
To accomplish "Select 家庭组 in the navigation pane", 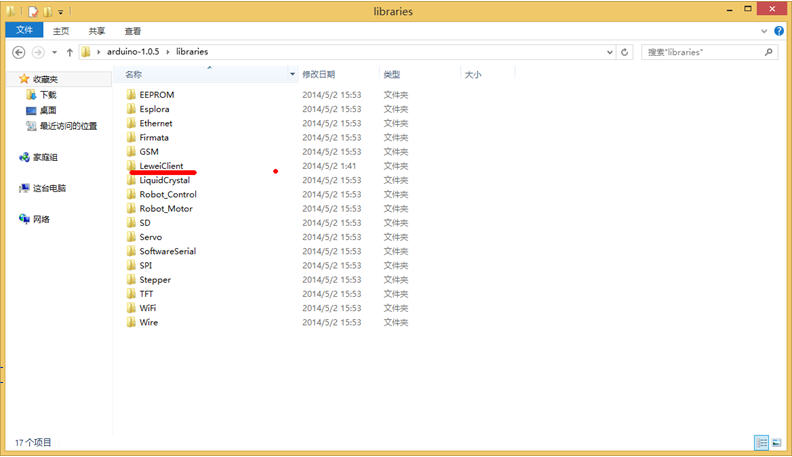I will (x=45, y=158).
